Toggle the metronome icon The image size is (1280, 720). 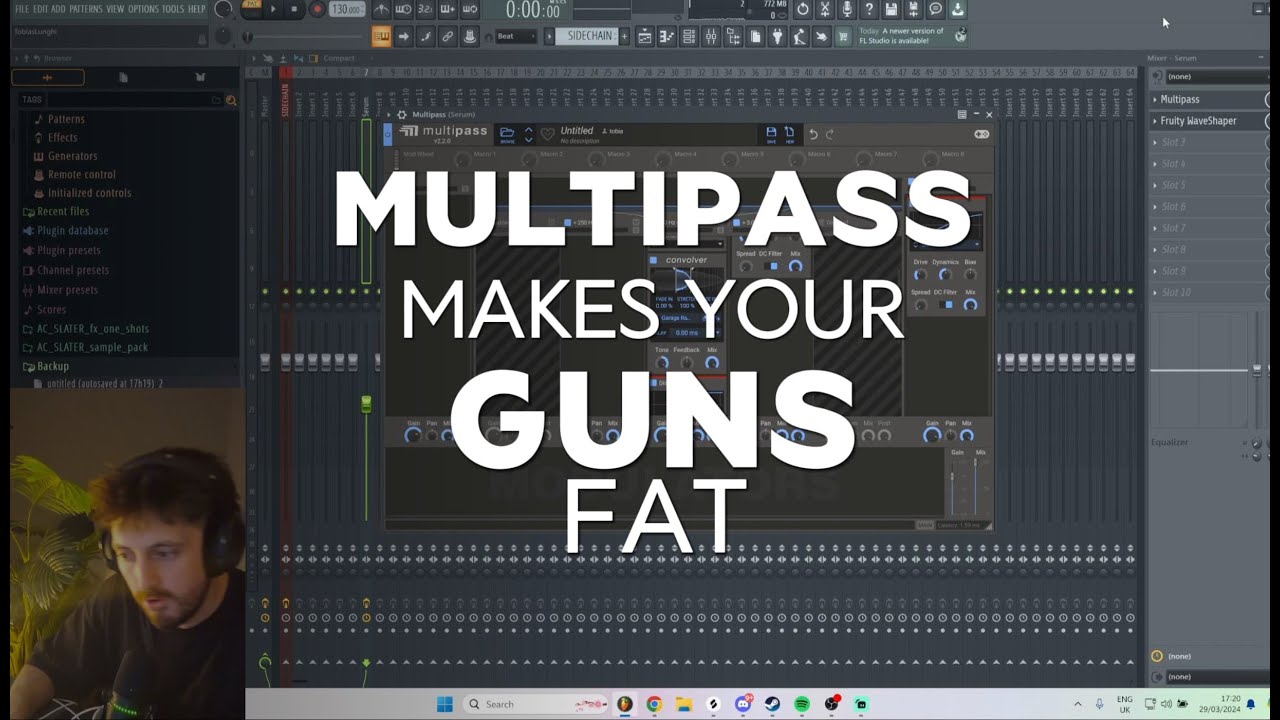tap(381, 9)
